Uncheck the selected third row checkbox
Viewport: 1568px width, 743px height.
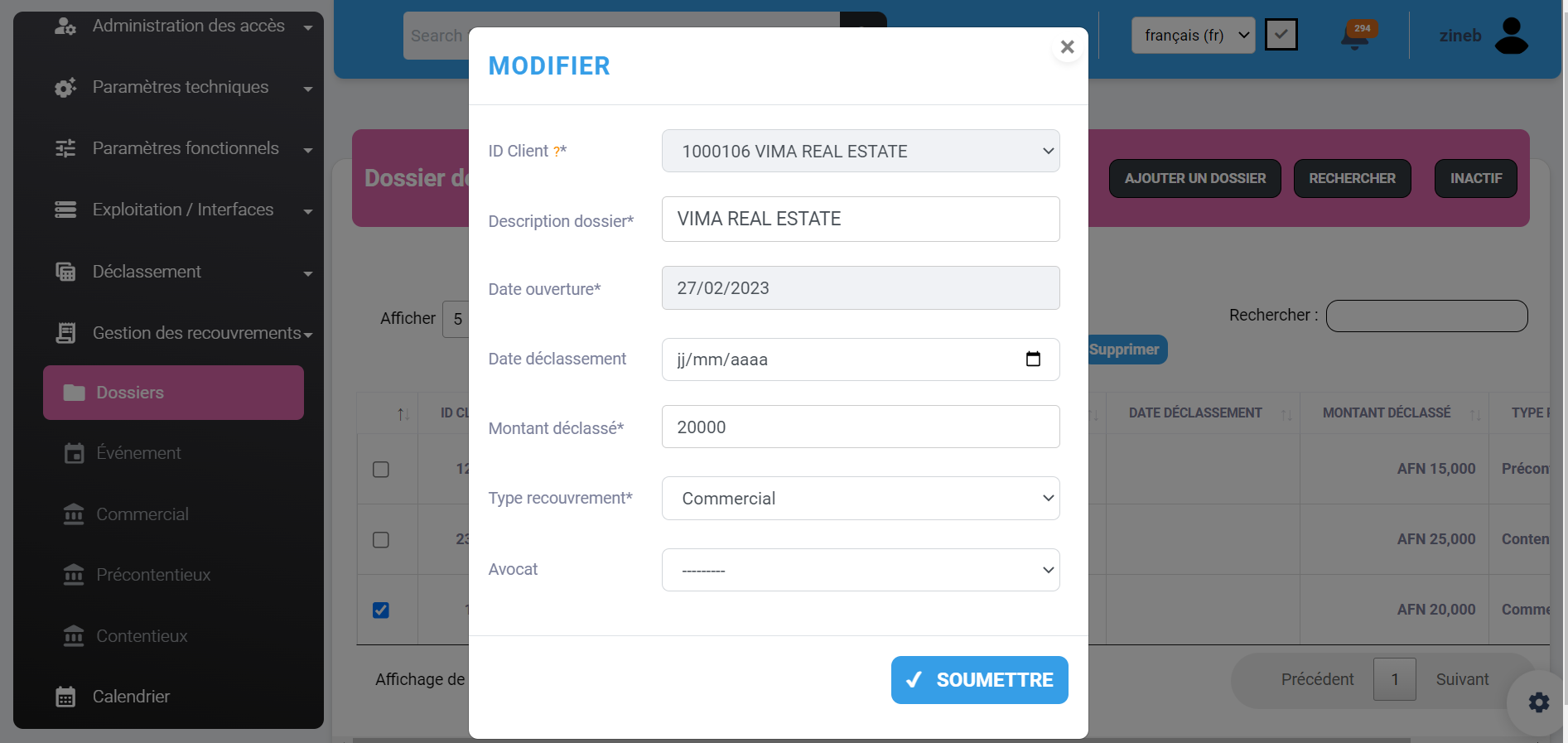point(381,610)
